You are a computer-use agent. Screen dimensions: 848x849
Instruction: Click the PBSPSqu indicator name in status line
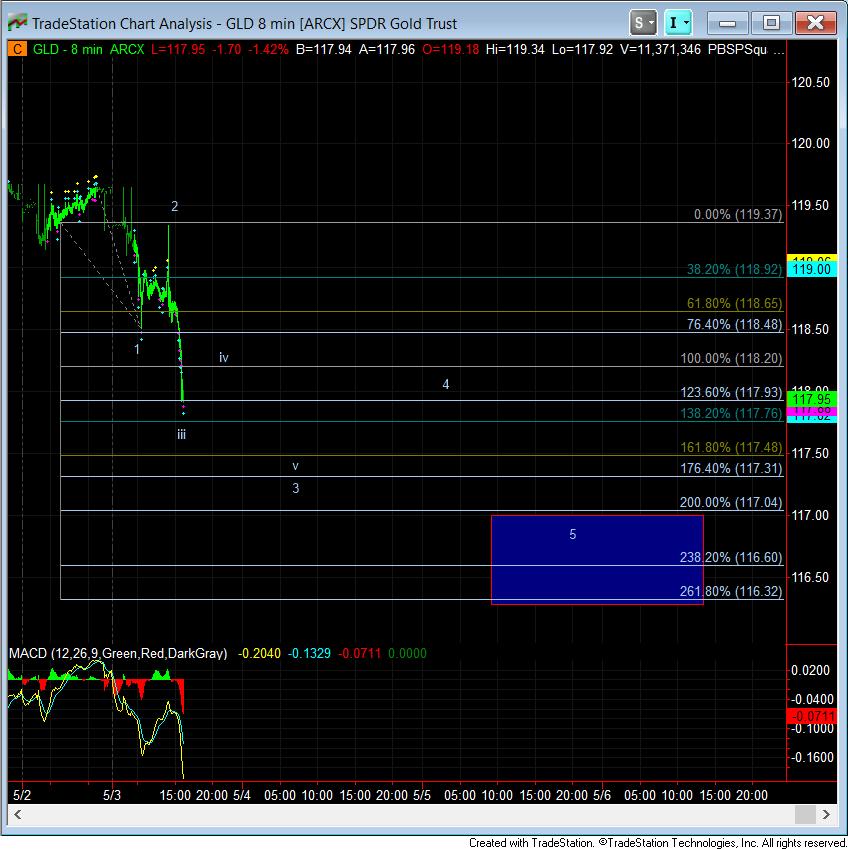coord(737,50)
